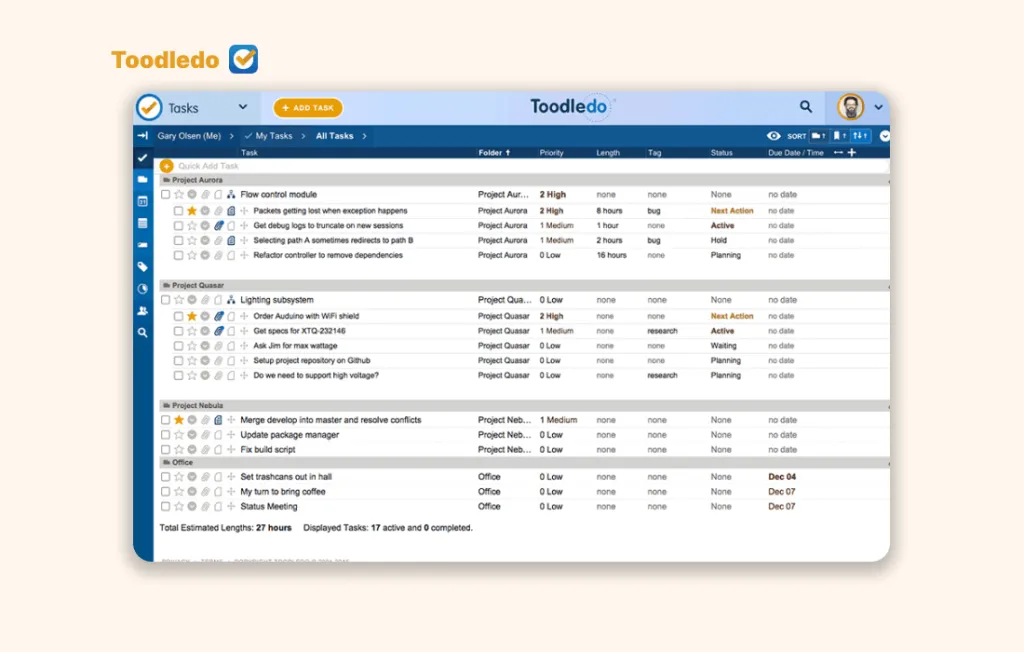Open the Tasks section dropdown arrow

[243, 108]
